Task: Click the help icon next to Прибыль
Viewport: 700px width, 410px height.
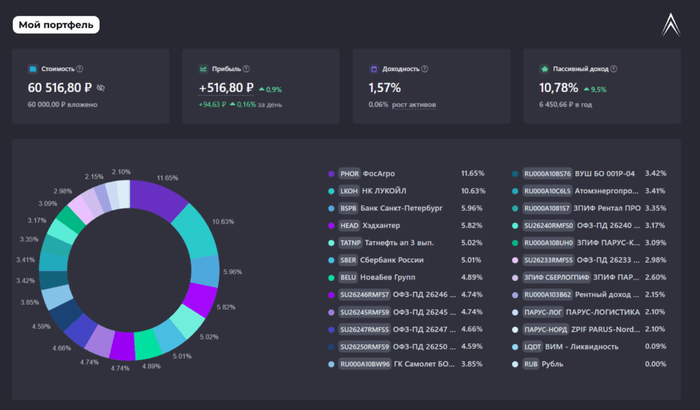Action: 246,69
